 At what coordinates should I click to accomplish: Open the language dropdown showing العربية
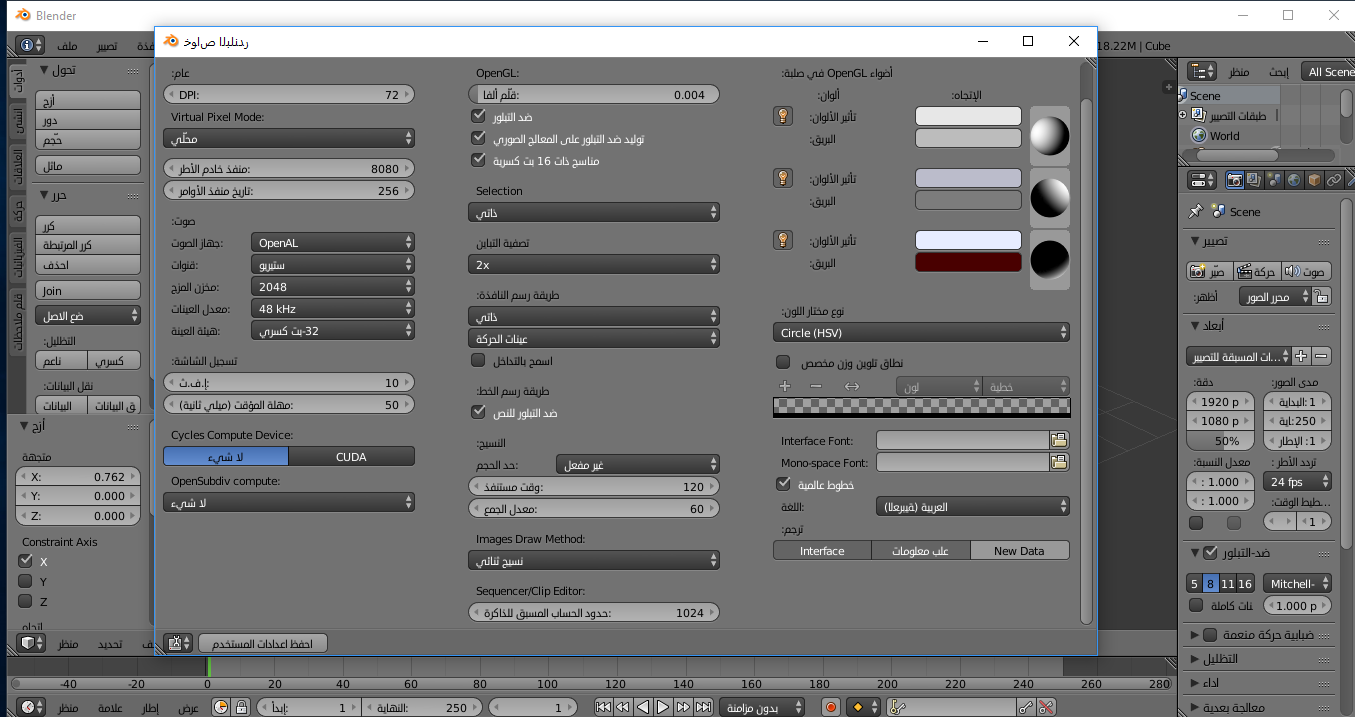tap(972, 506)
